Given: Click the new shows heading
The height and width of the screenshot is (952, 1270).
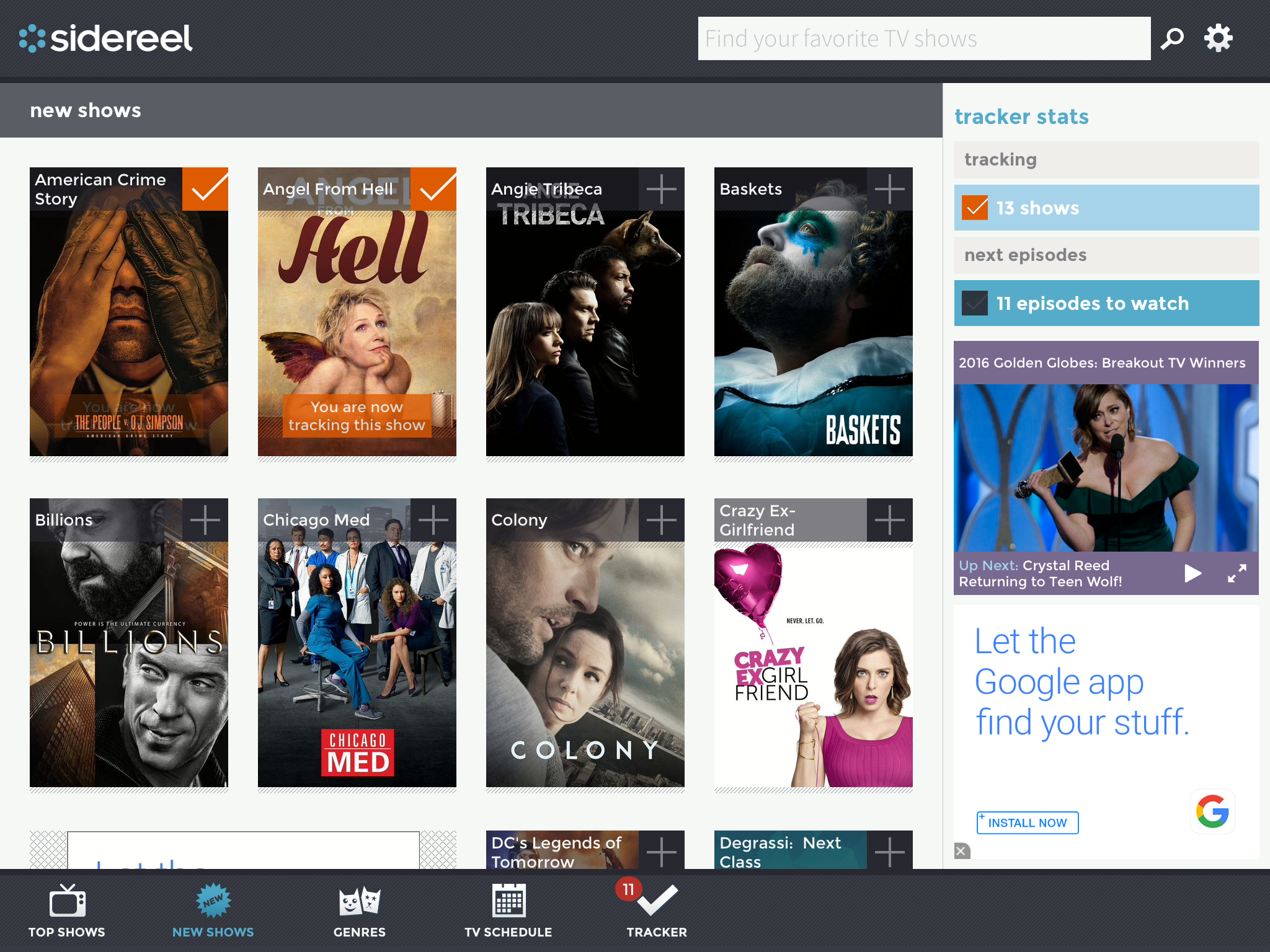Looking at the screenshot, I should (86, 110).
